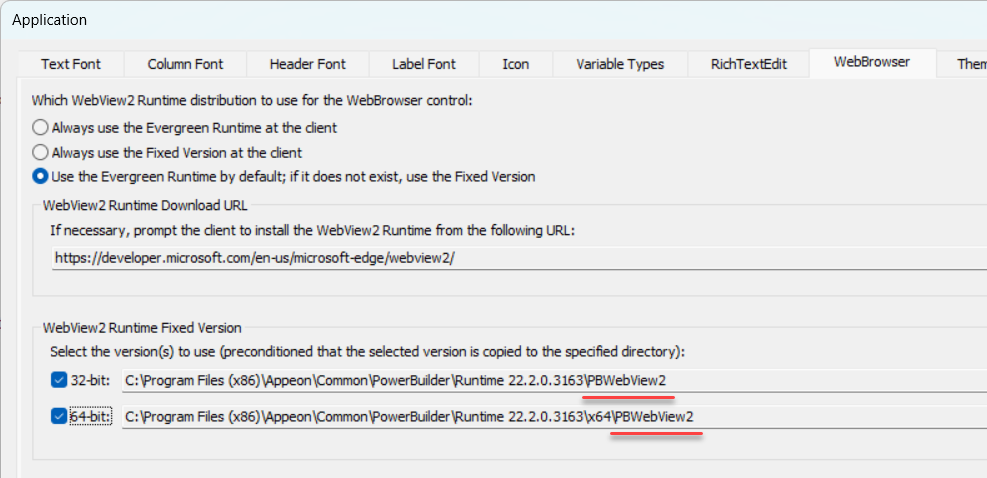Select the Header Font tab
Image resolution: width=987 pixels, height=478 pixels.
pyautogui.click(x=307, y=64)
